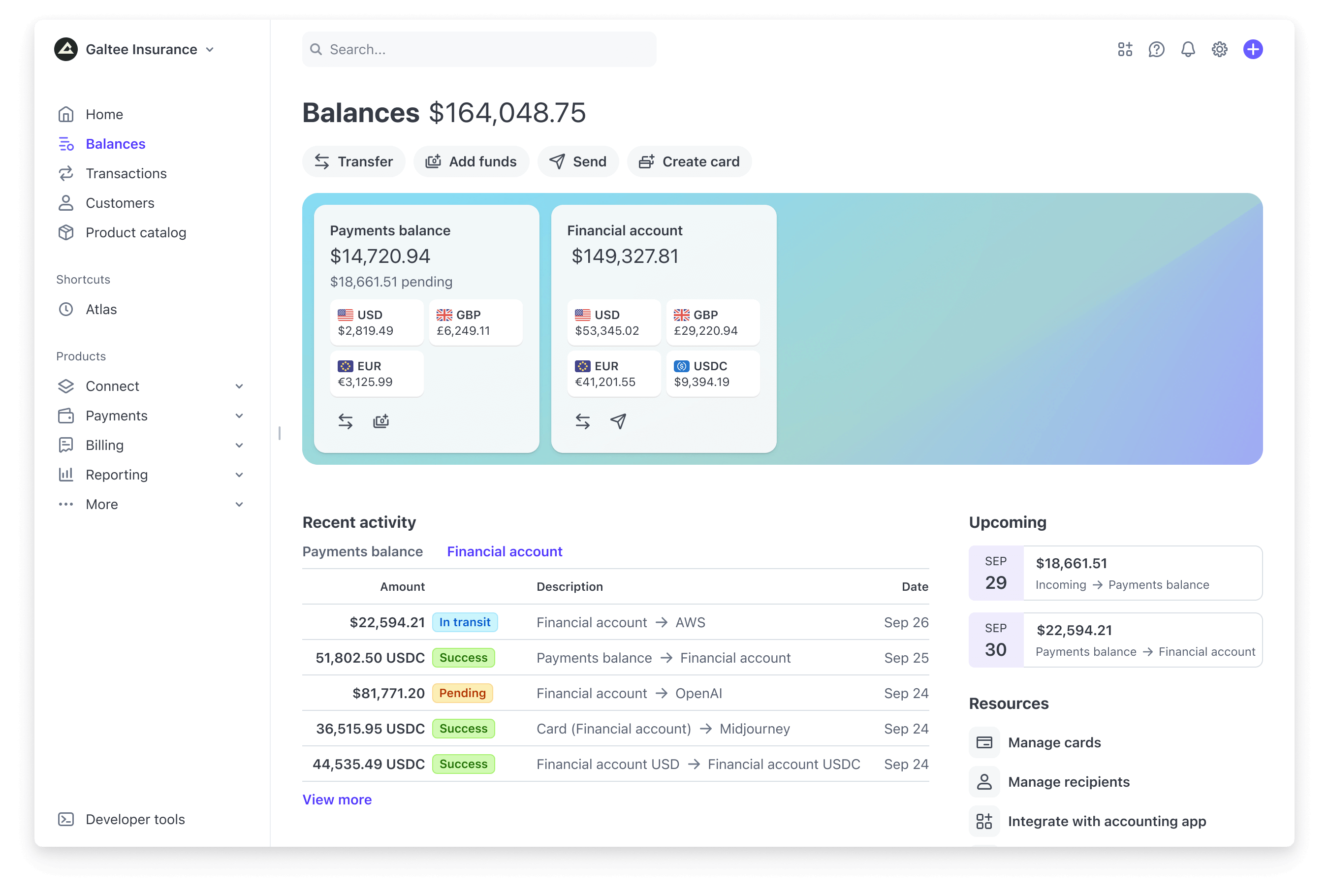The width and height of the screenshot is (1329, 896).
Task: Click the View more link
Action: pyautogui.click(x=337, y=800)
